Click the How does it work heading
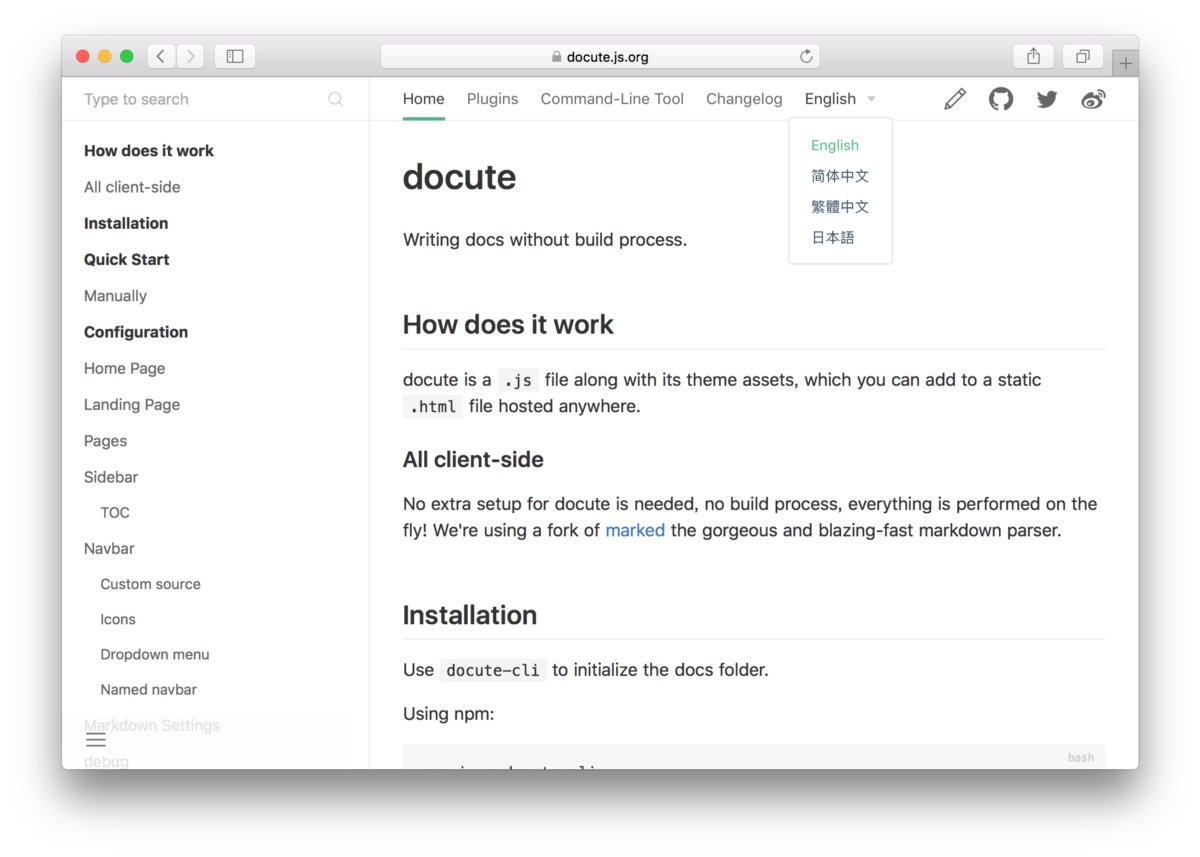 pos(508,324)
